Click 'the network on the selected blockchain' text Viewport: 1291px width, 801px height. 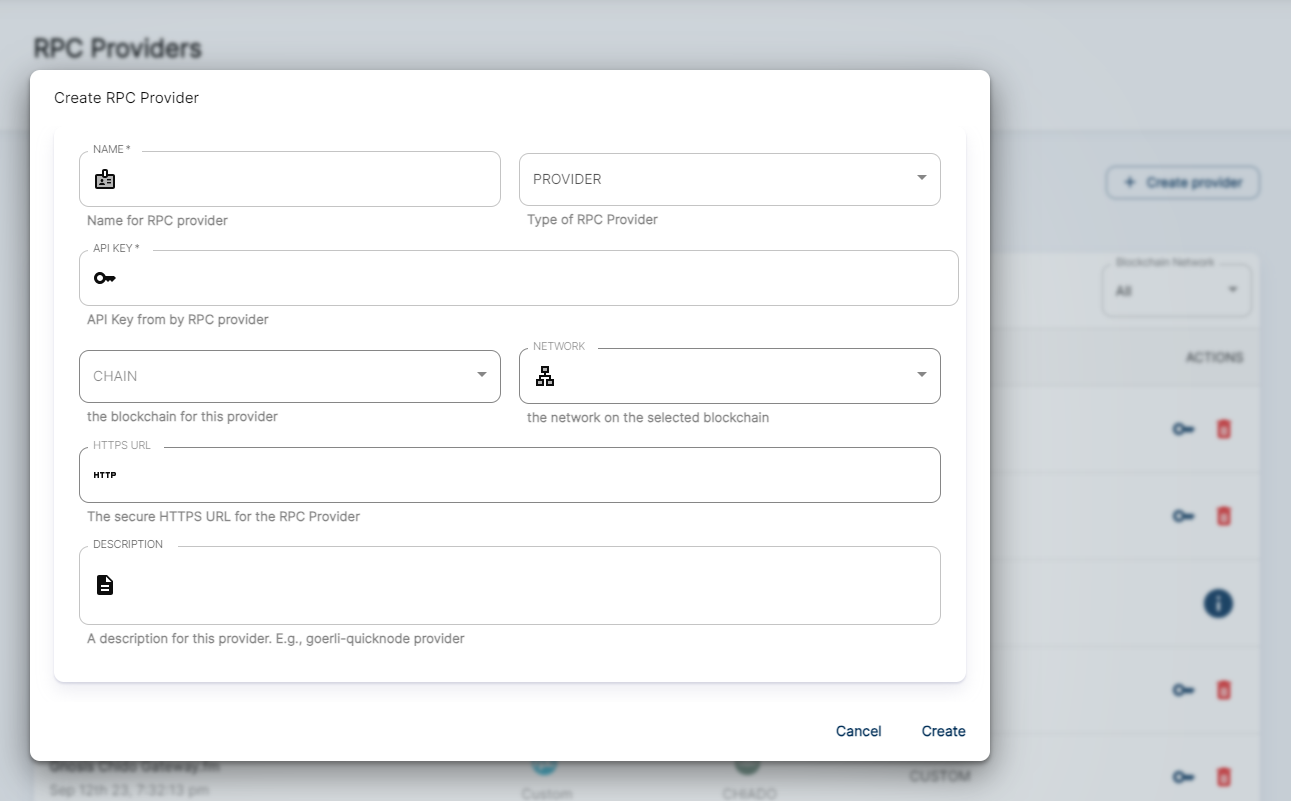(x=648, y=417)
